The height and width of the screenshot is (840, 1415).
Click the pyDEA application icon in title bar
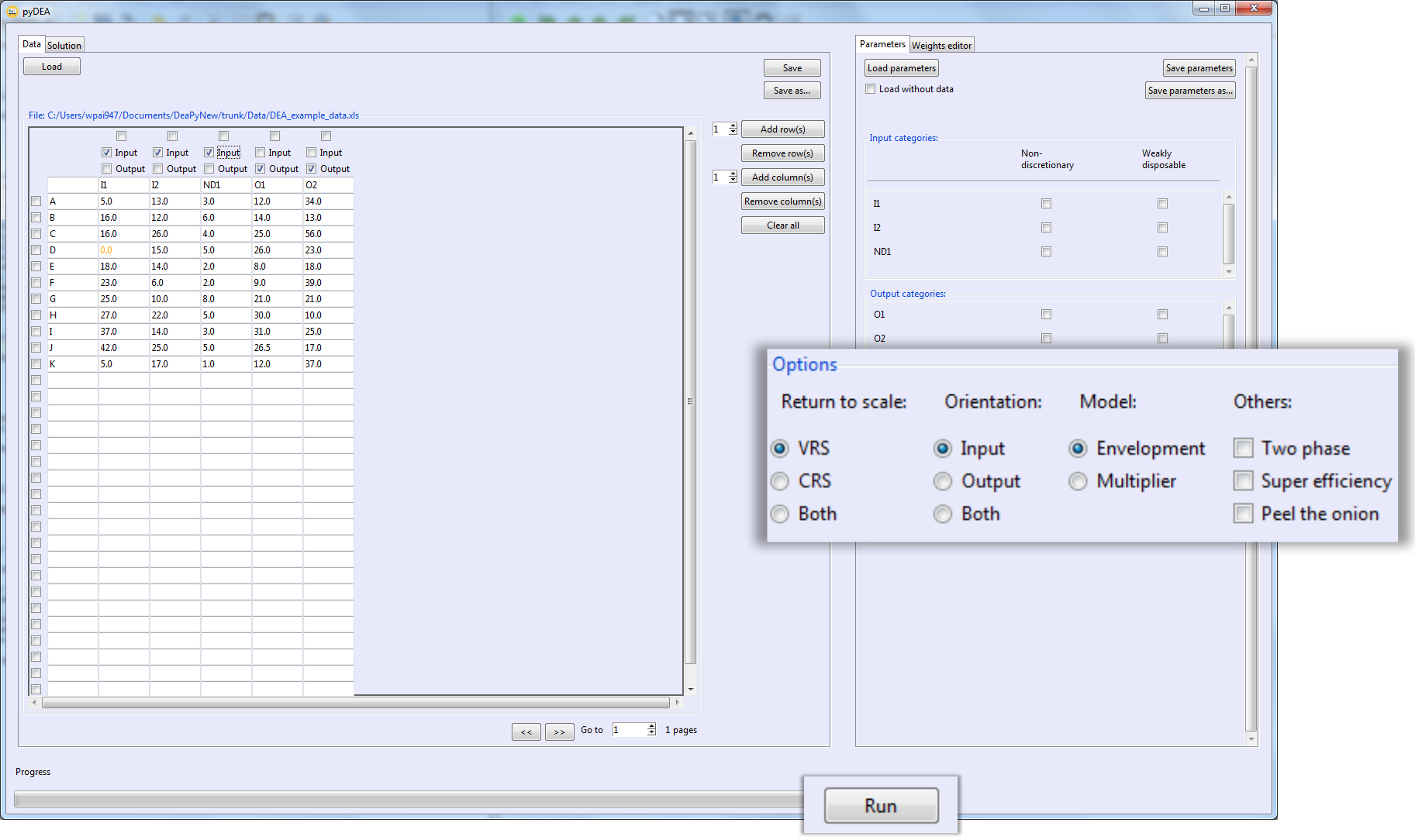click(x=12, y=11)
